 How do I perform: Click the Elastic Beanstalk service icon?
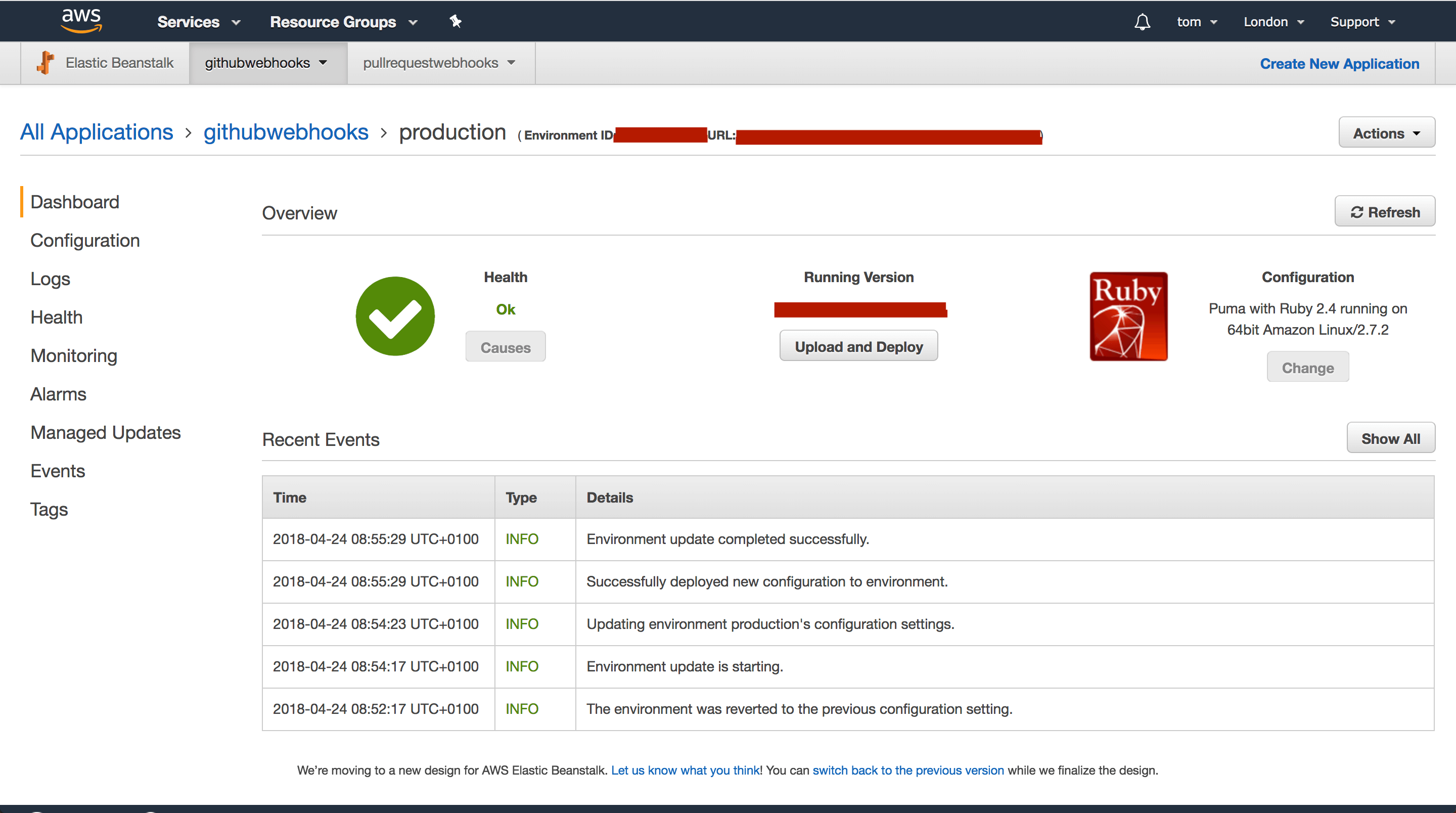pyautogui.click(x=45, y=63)
